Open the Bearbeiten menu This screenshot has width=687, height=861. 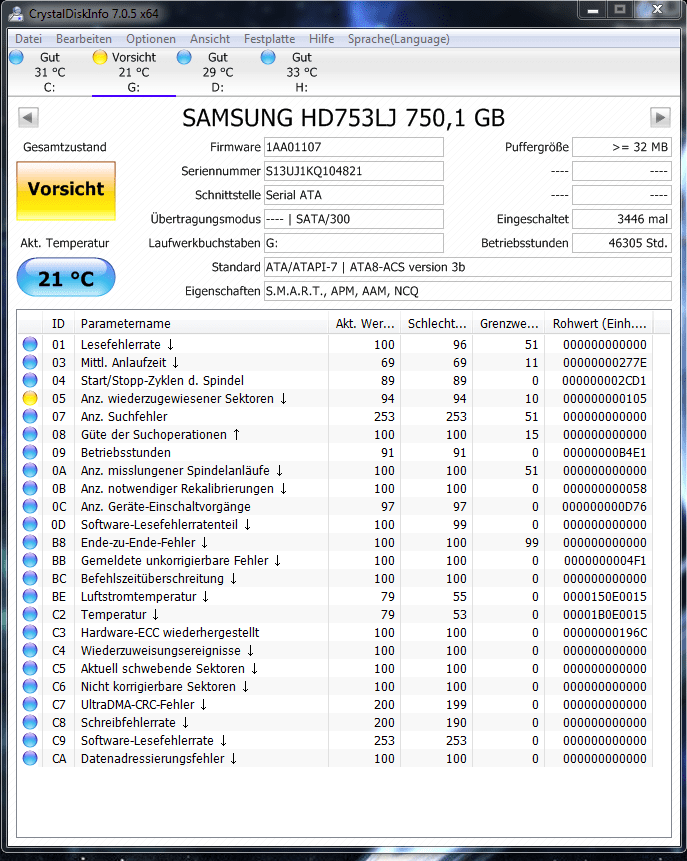point(83,39)
